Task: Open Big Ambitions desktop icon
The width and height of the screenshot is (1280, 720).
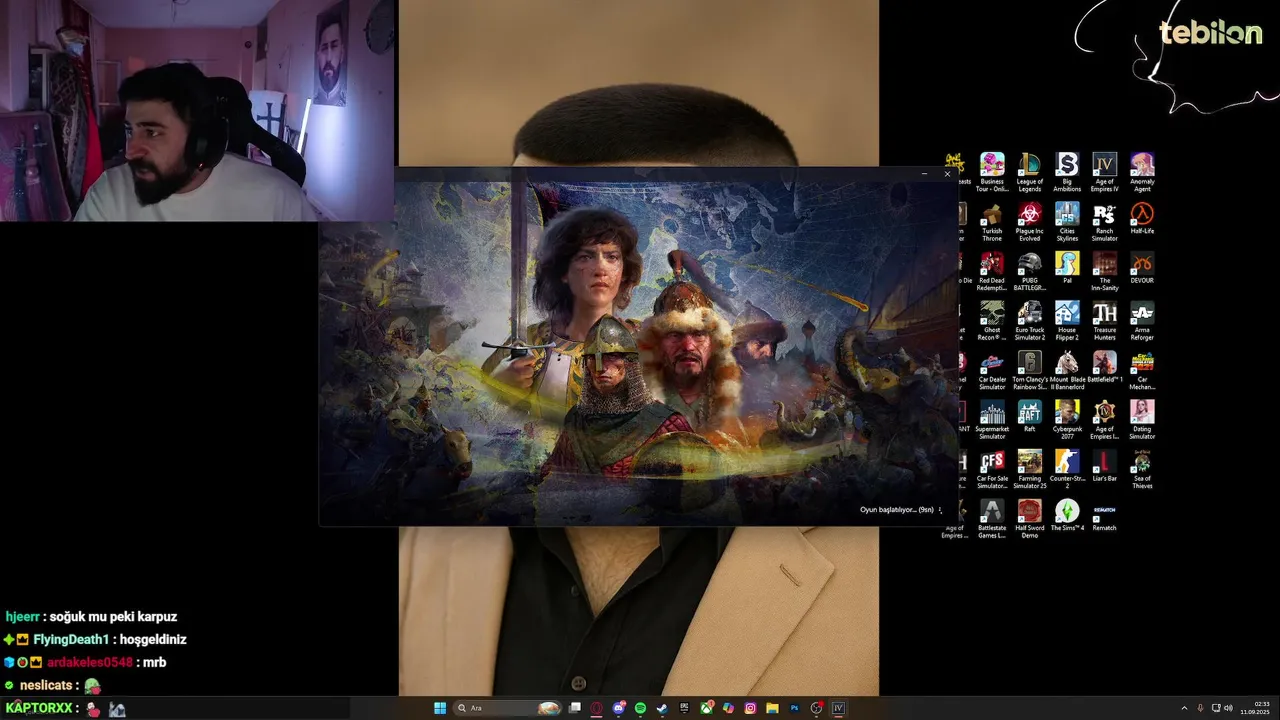Action: point(1067,172)
